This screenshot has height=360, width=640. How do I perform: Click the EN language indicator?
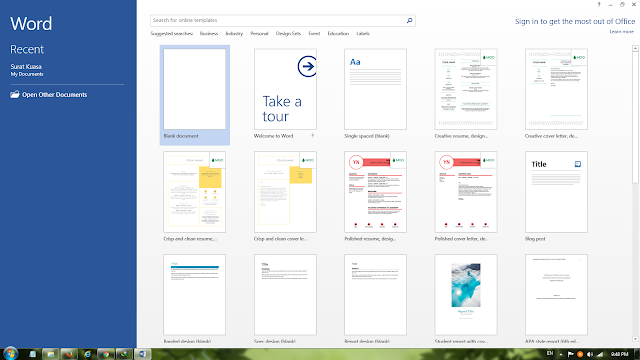[550, 353]
